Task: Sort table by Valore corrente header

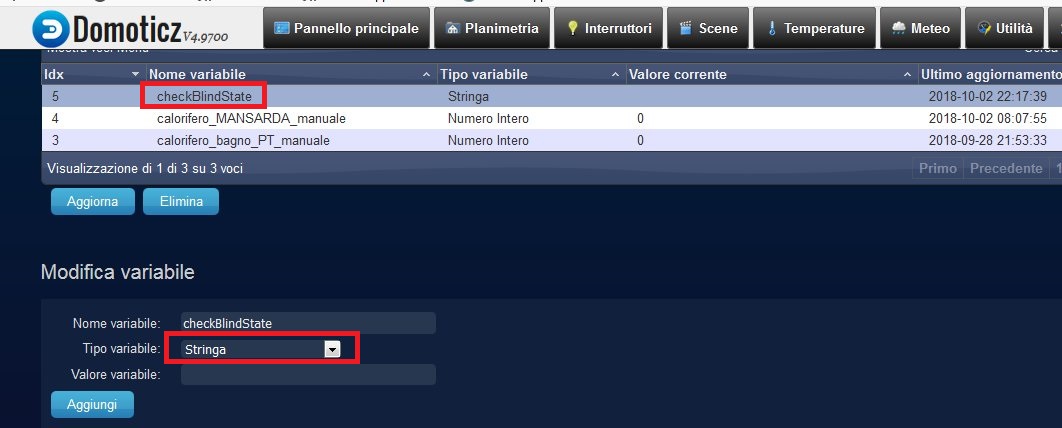Action: 771,74
